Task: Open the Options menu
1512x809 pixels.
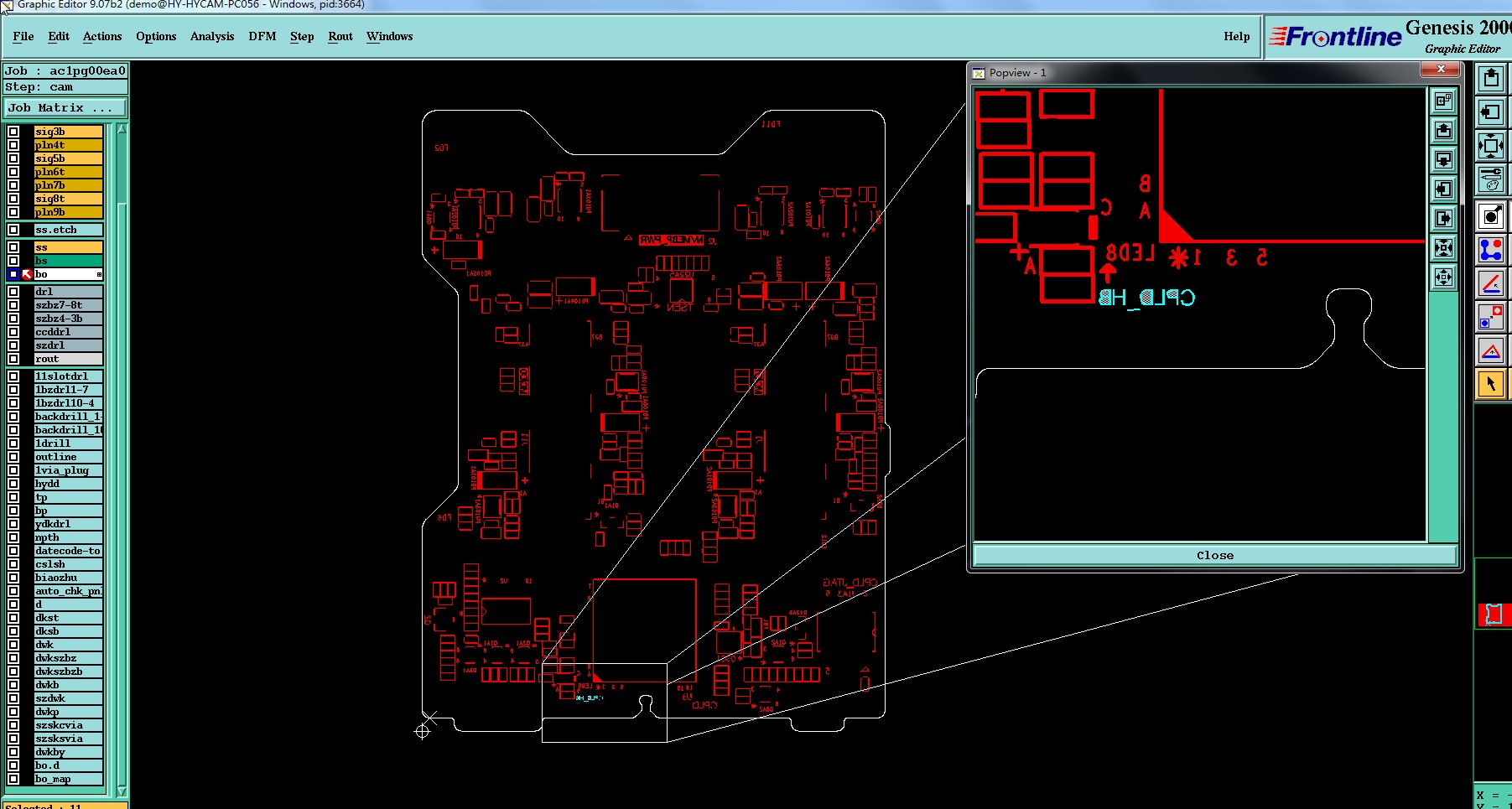Action: (x=156, y=36)
